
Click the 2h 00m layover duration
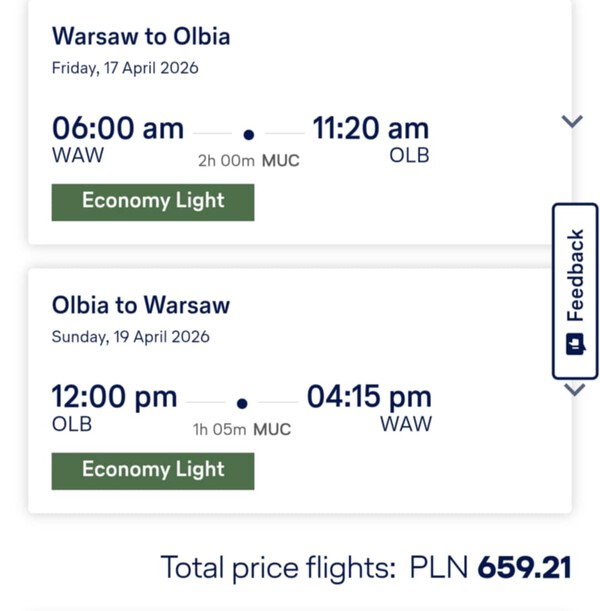[x=226, y=161]
